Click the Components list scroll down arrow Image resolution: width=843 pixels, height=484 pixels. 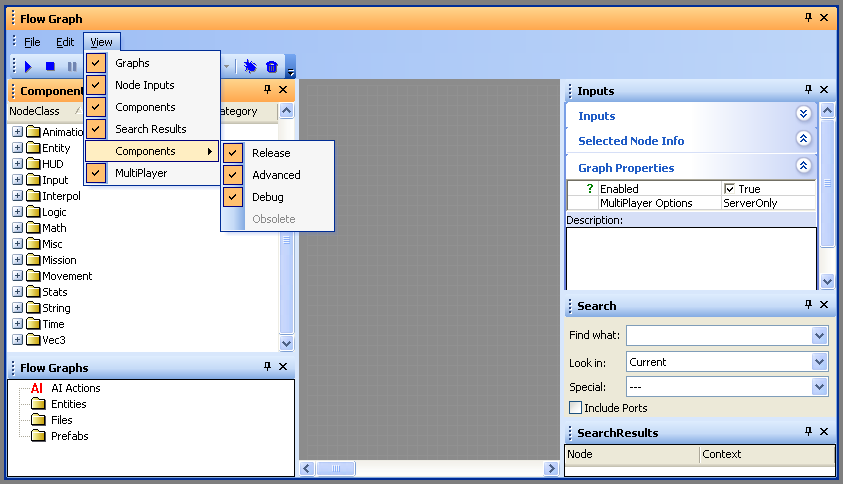287,343
